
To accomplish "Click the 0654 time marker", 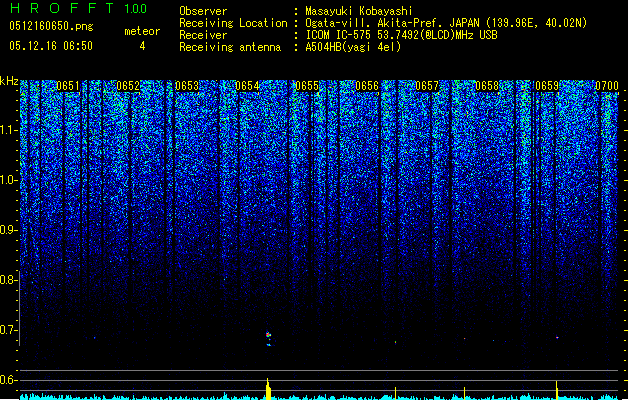I will point(247,86).
